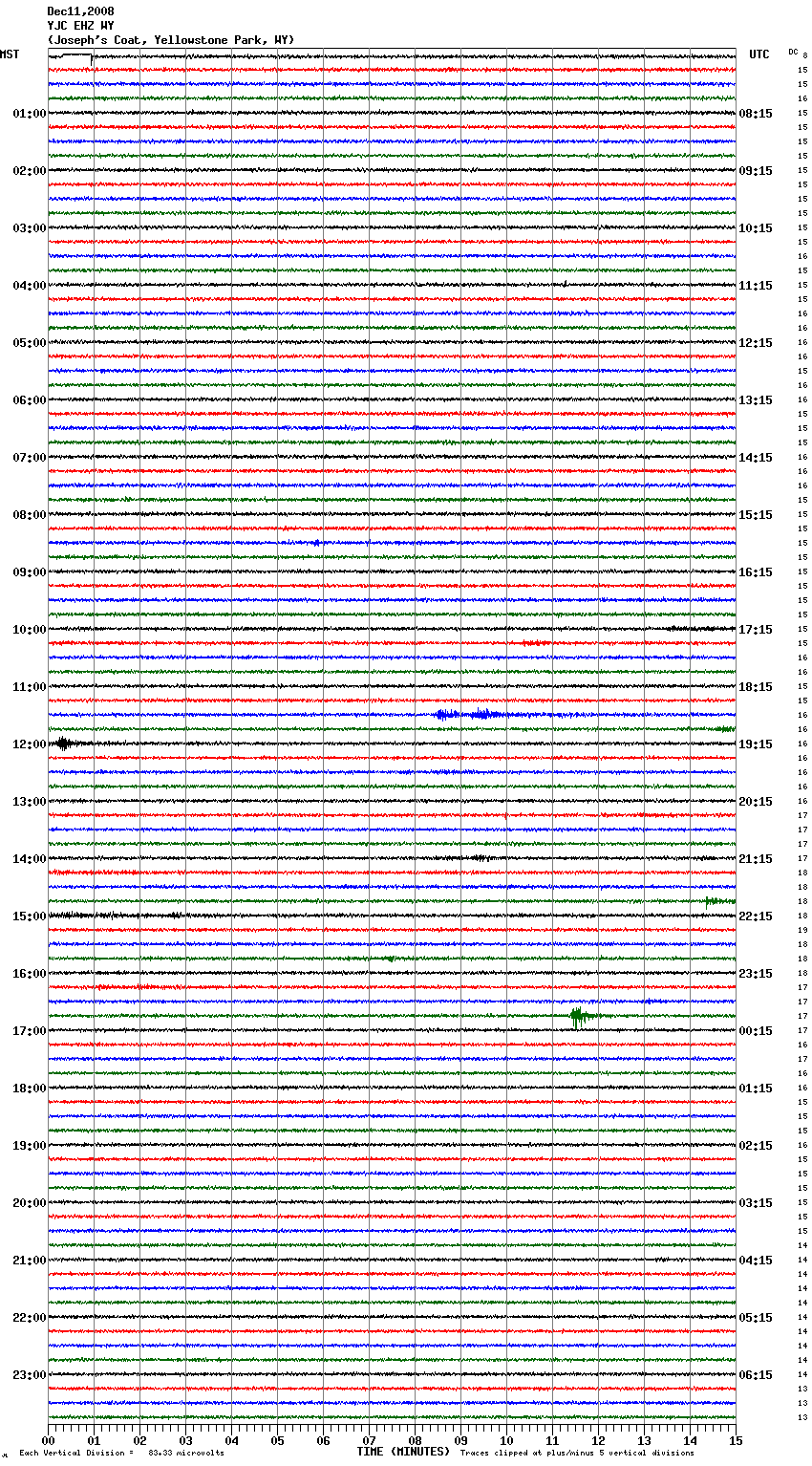This screenshot has width=812, height=1466.
Task: Click the "05:00" MST time label
Action: click(30, 343)
